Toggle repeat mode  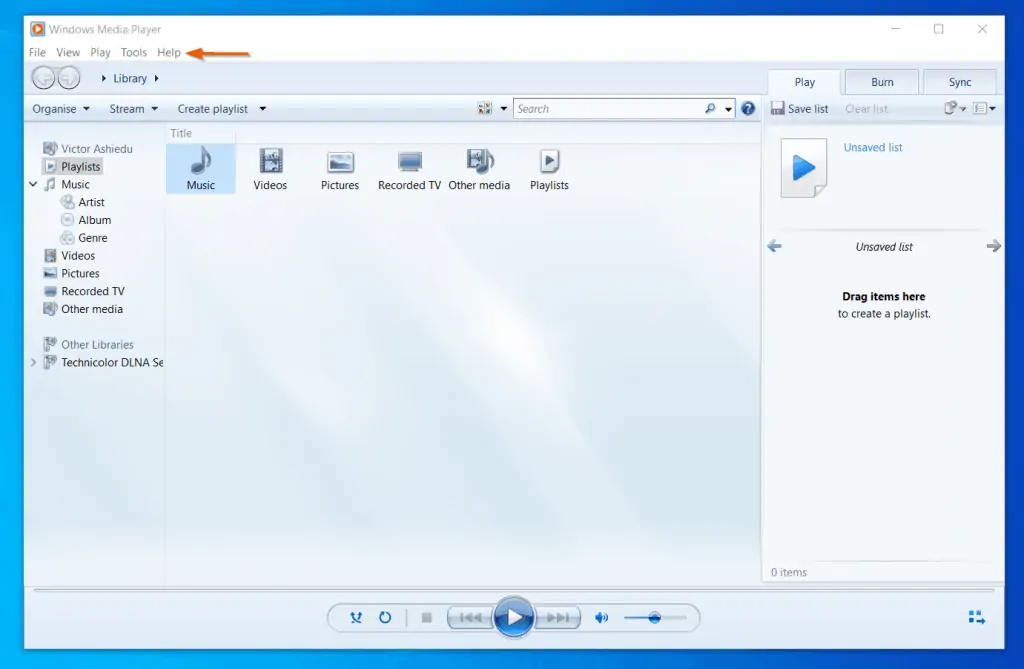click(385, 617)
